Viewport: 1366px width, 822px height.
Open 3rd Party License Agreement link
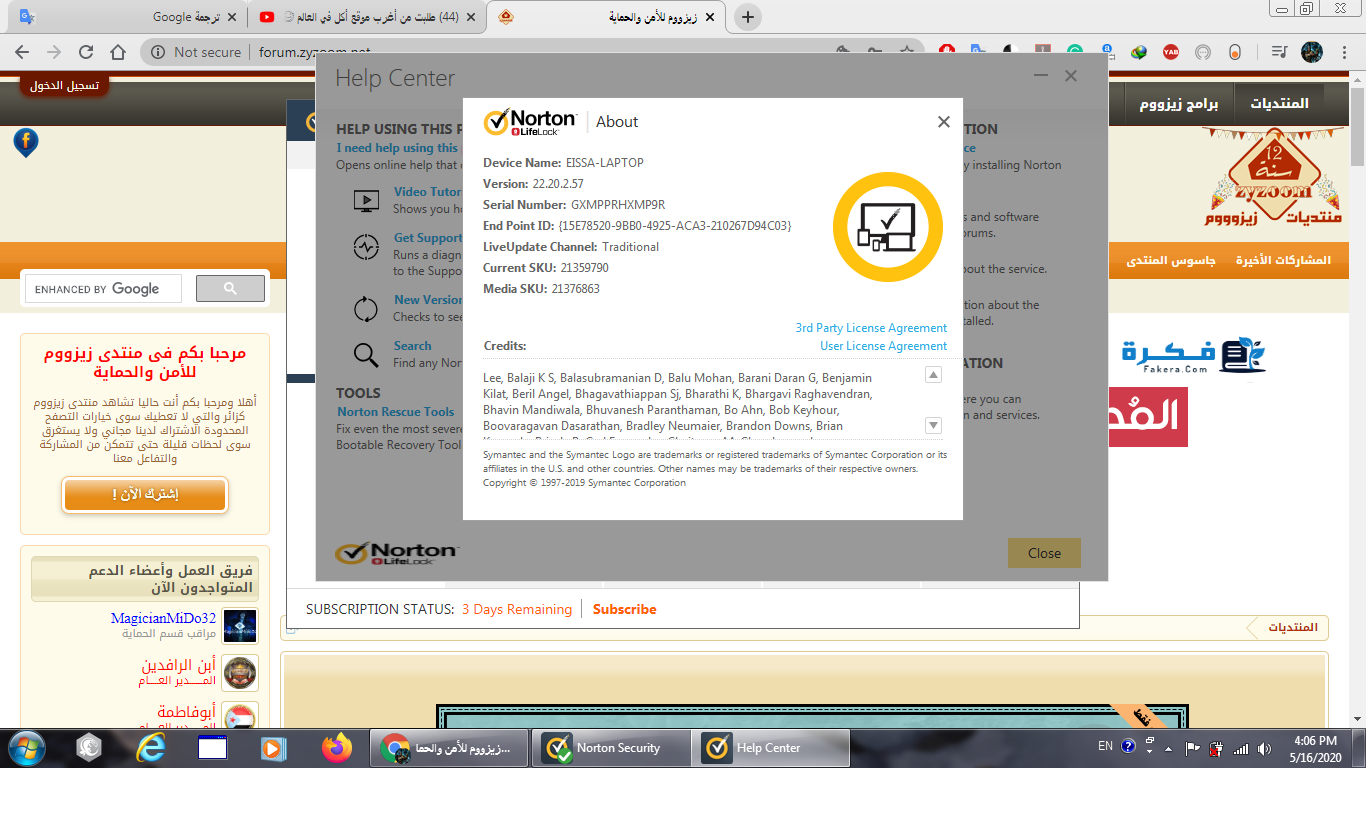coord(871,328)
